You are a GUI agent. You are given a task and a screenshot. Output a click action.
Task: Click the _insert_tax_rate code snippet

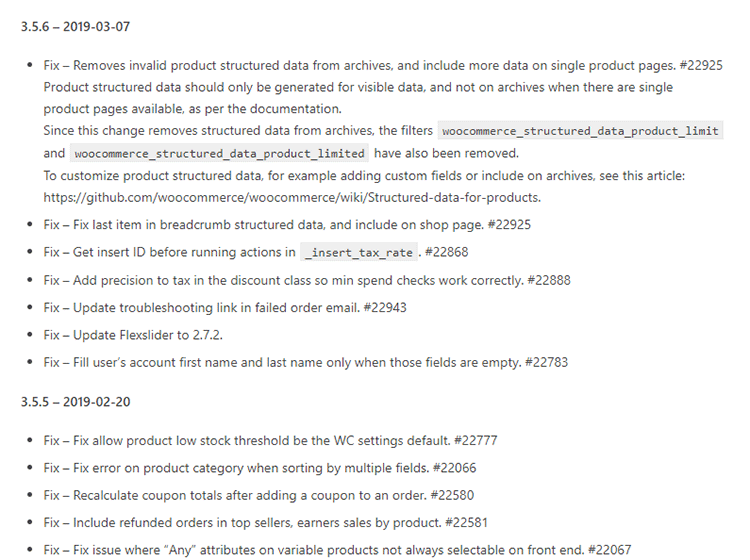click(x=359, y=253)
